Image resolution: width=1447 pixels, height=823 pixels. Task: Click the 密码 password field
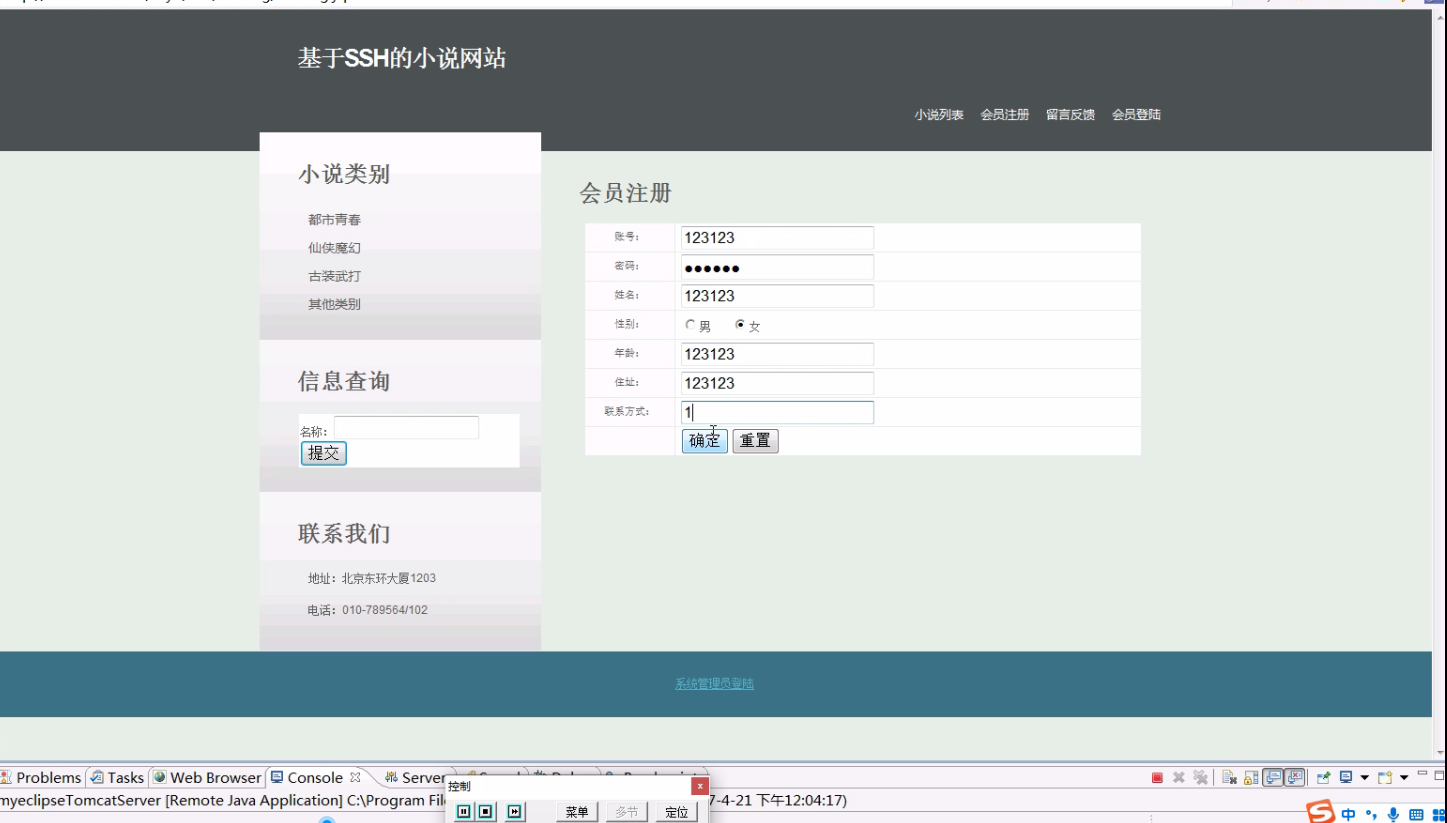coord(777,267)
